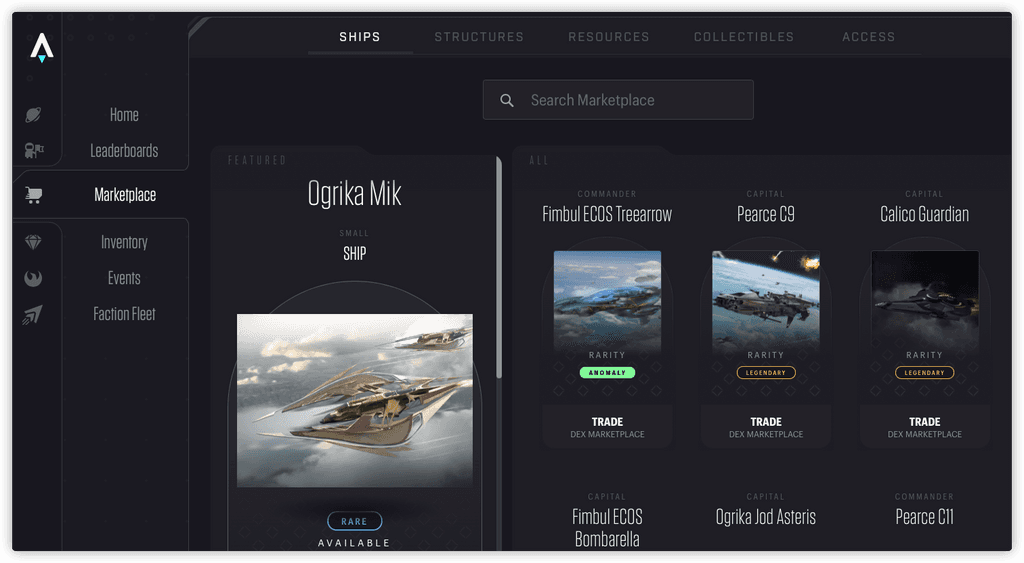Open the Leaderboards menu item
Viewport: 1024px width, 563px height.
pos(124,151)
